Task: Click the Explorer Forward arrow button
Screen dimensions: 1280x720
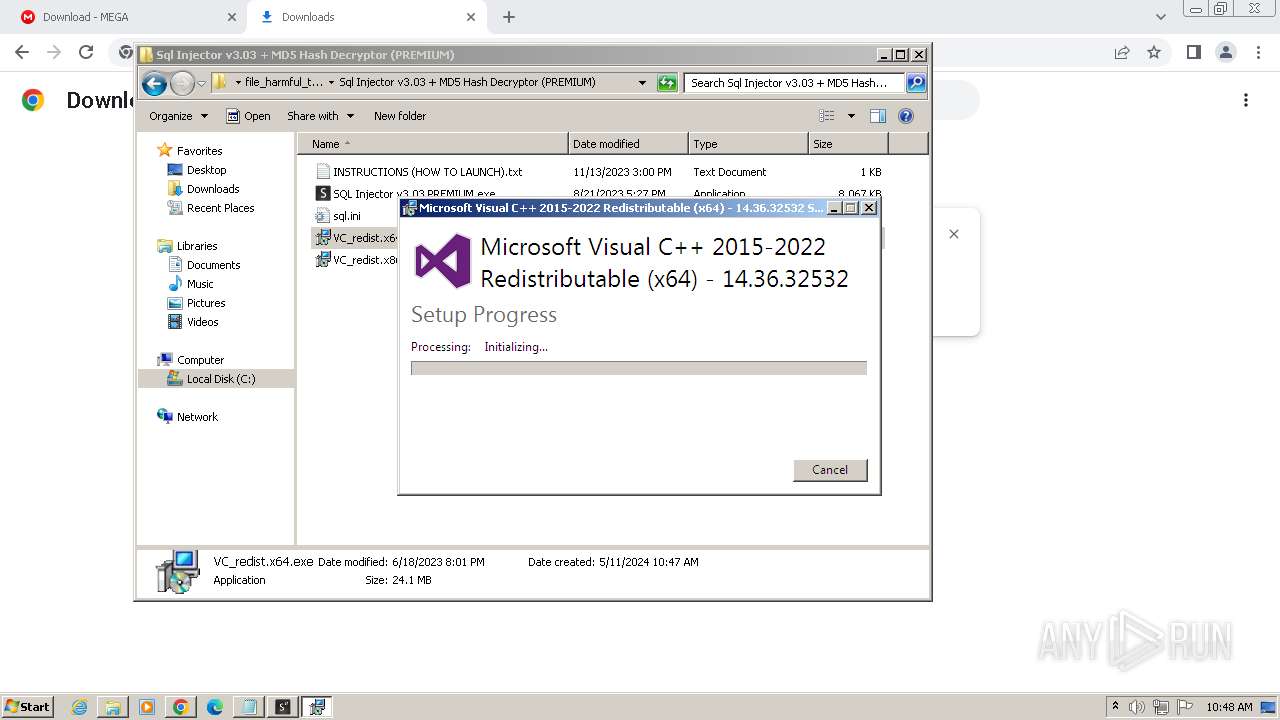Action: coord(182,83)
